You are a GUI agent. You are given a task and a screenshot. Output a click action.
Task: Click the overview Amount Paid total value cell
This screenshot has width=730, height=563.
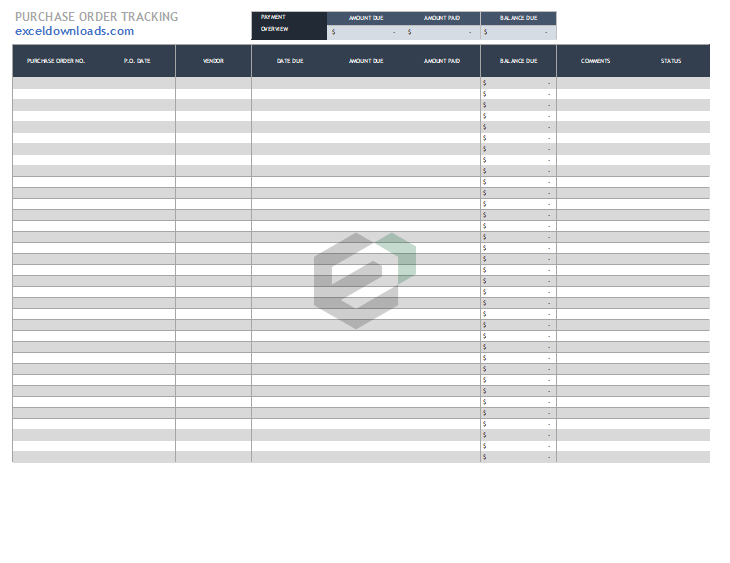(441, 32)
